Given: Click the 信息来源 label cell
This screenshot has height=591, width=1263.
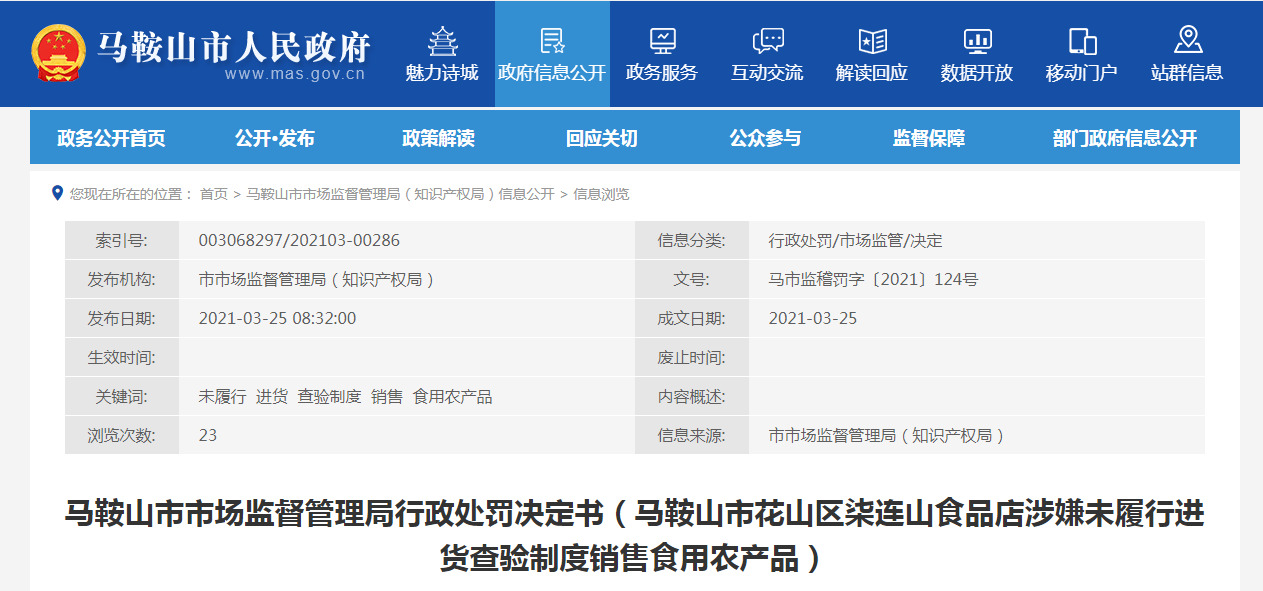Looking at the screenshot, I should 692,436.
